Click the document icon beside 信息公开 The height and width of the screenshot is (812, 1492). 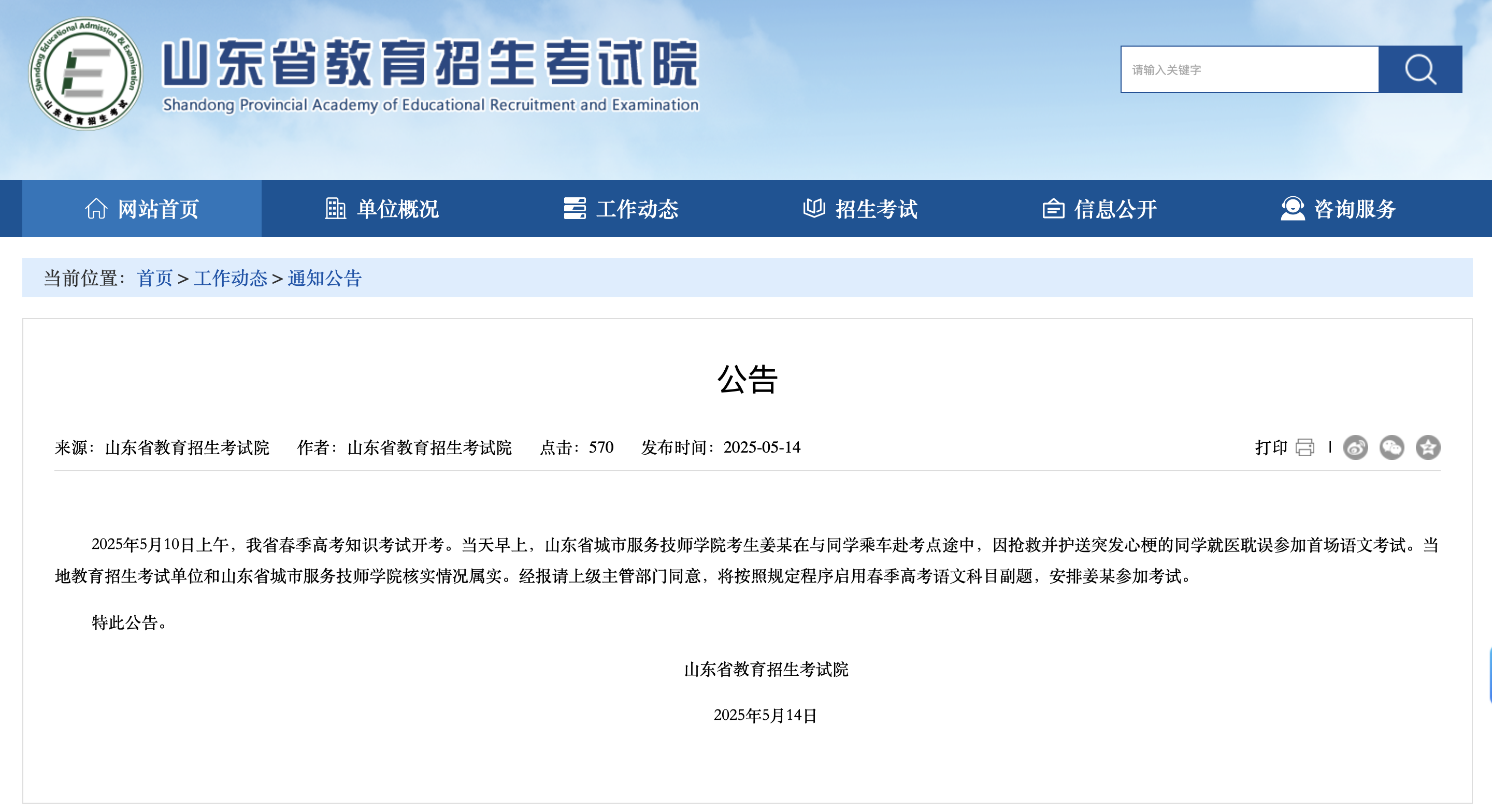tap(1055, 209)
